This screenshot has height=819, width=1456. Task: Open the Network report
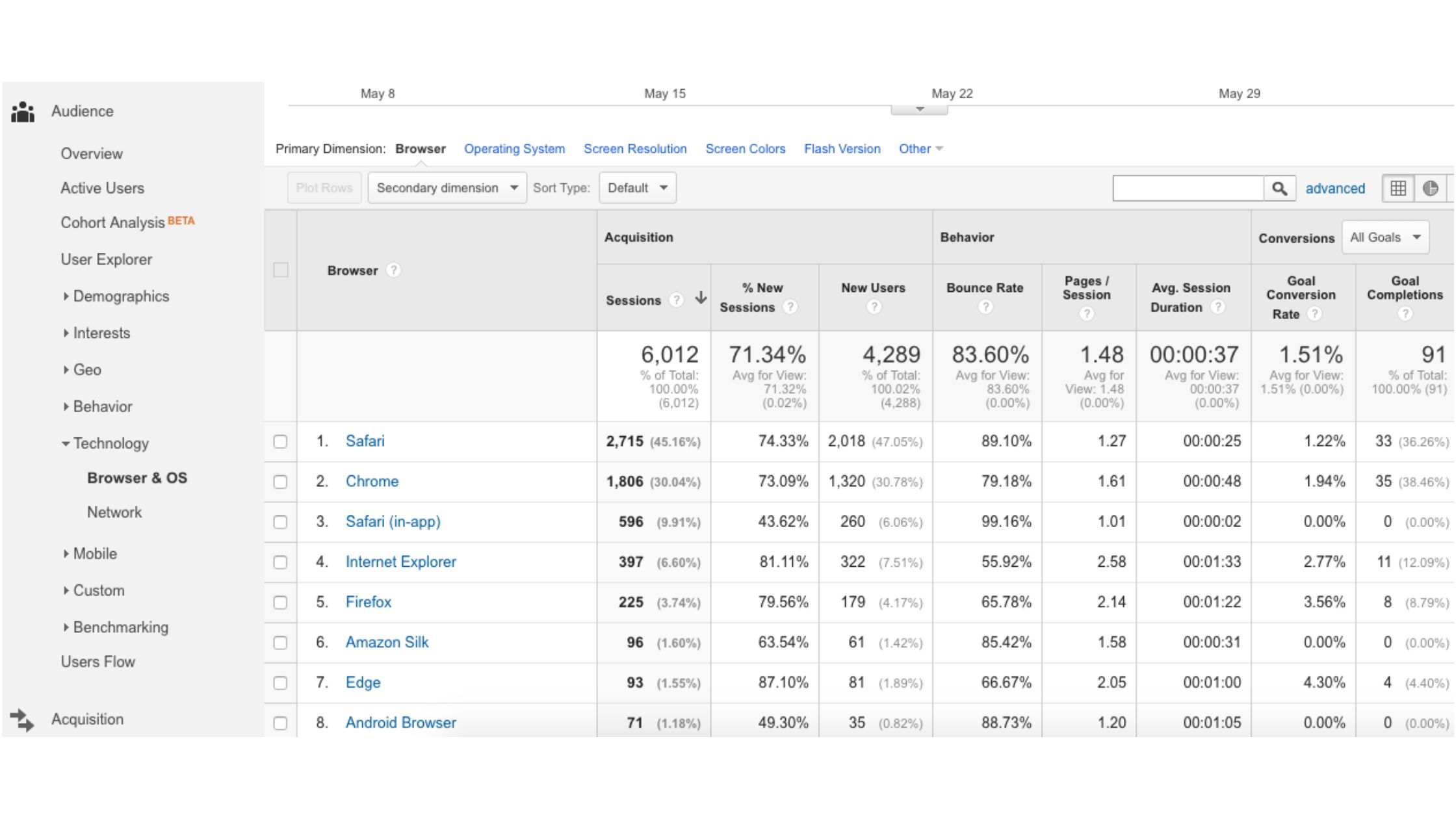(x=114, y=513)
